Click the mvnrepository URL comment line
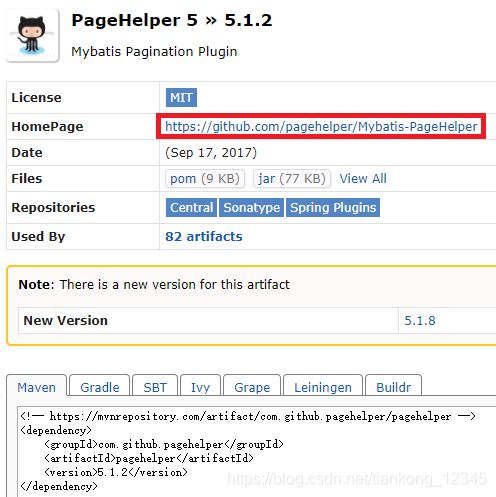Viewport: 496px width, 497px height. click(x=248, y=416)
